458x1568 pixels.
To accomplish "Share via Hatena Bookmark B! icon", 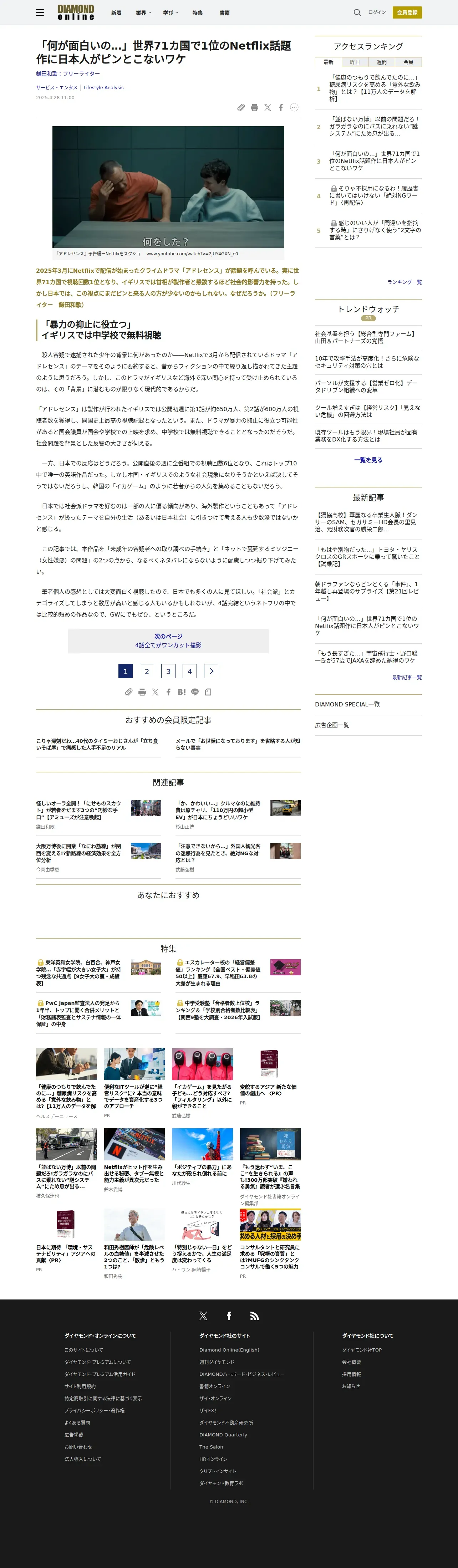I will [182, 692].
